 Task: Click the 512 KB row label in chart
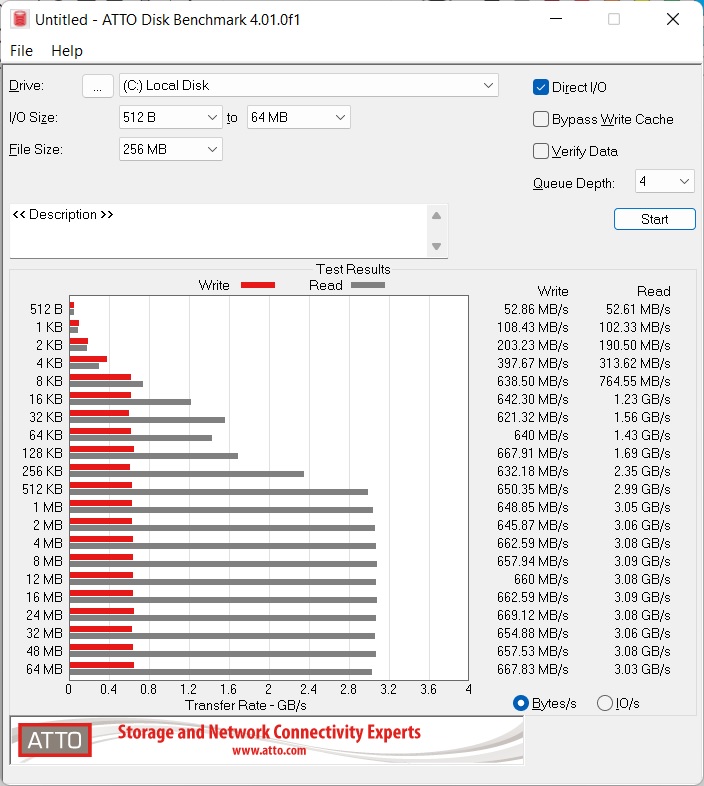(42, 489)
